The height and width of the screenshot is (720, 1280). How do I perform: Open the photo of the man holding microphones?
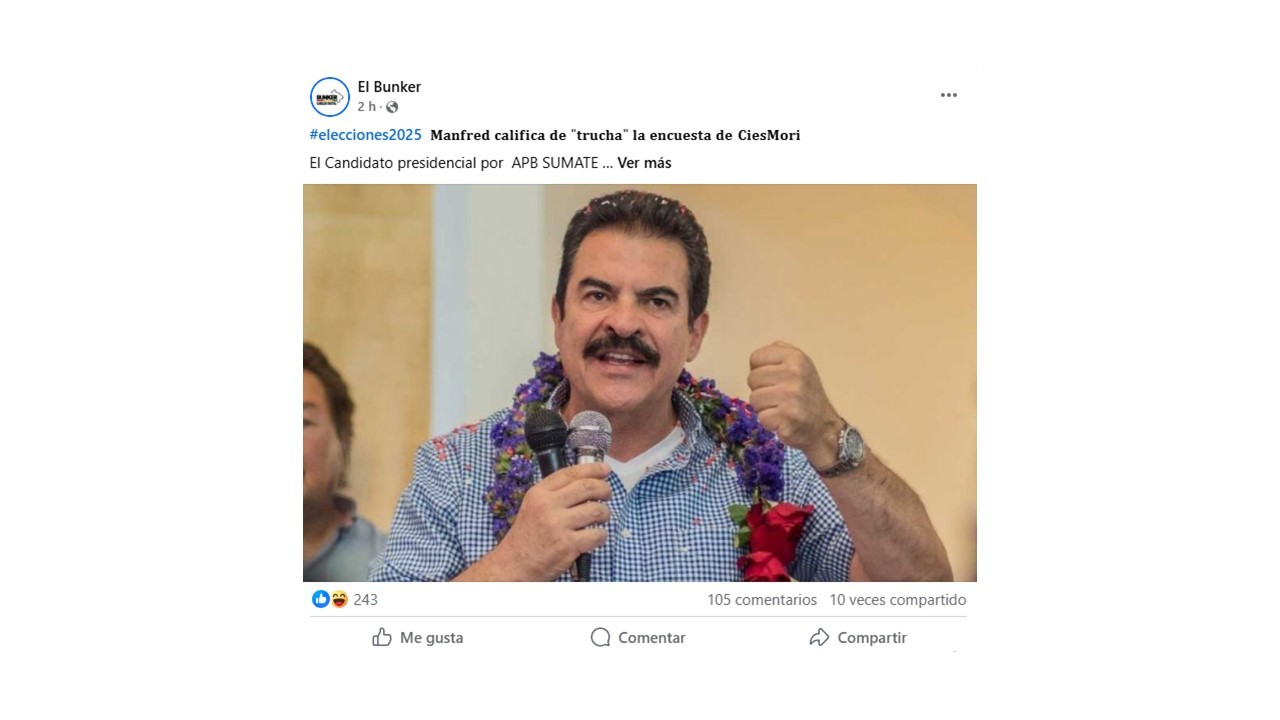coord(640,383)
